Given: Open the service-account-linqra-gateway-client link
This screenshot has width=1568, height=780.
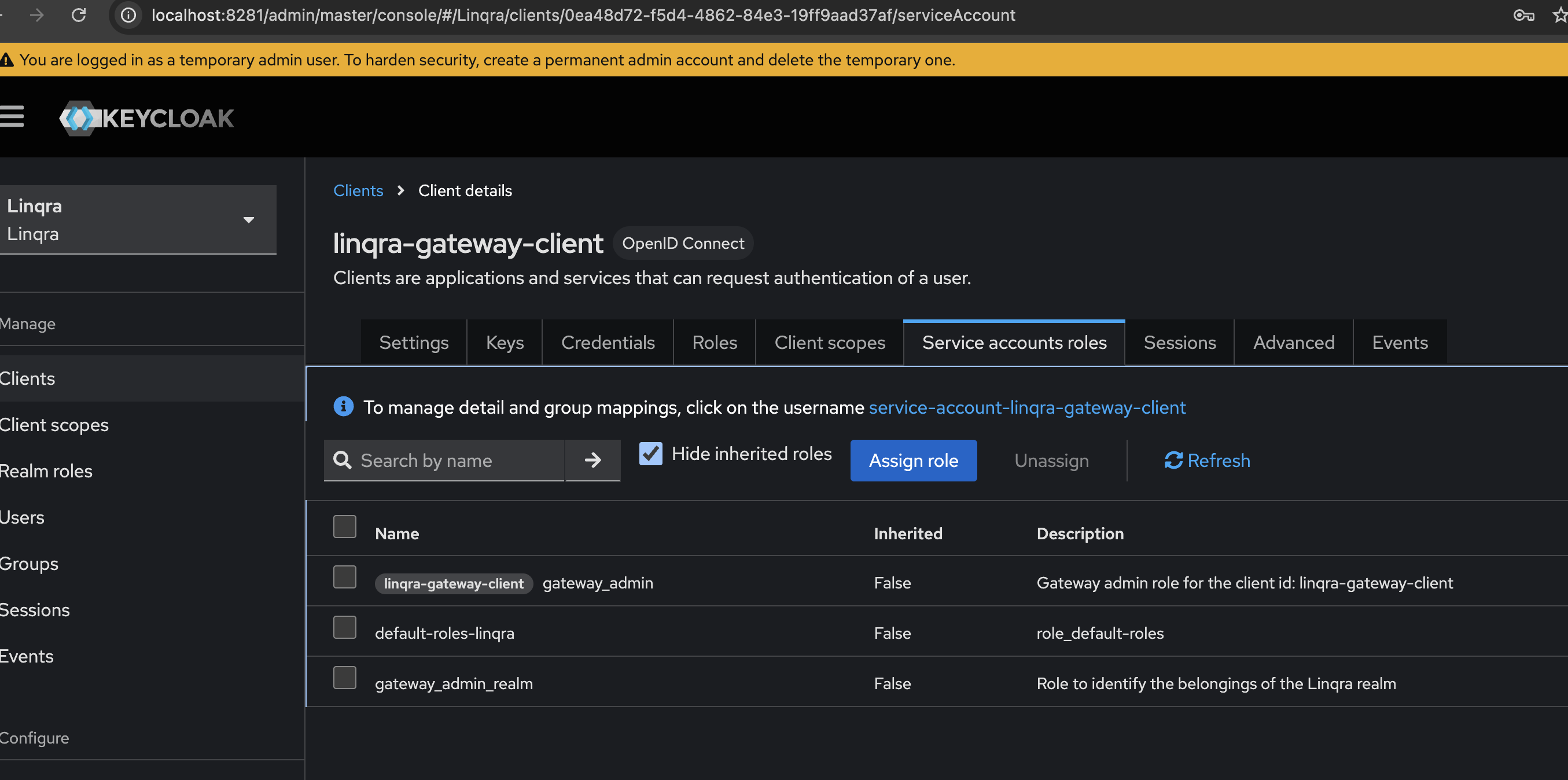Looking at the screenshot, I should coord(1027,407).
